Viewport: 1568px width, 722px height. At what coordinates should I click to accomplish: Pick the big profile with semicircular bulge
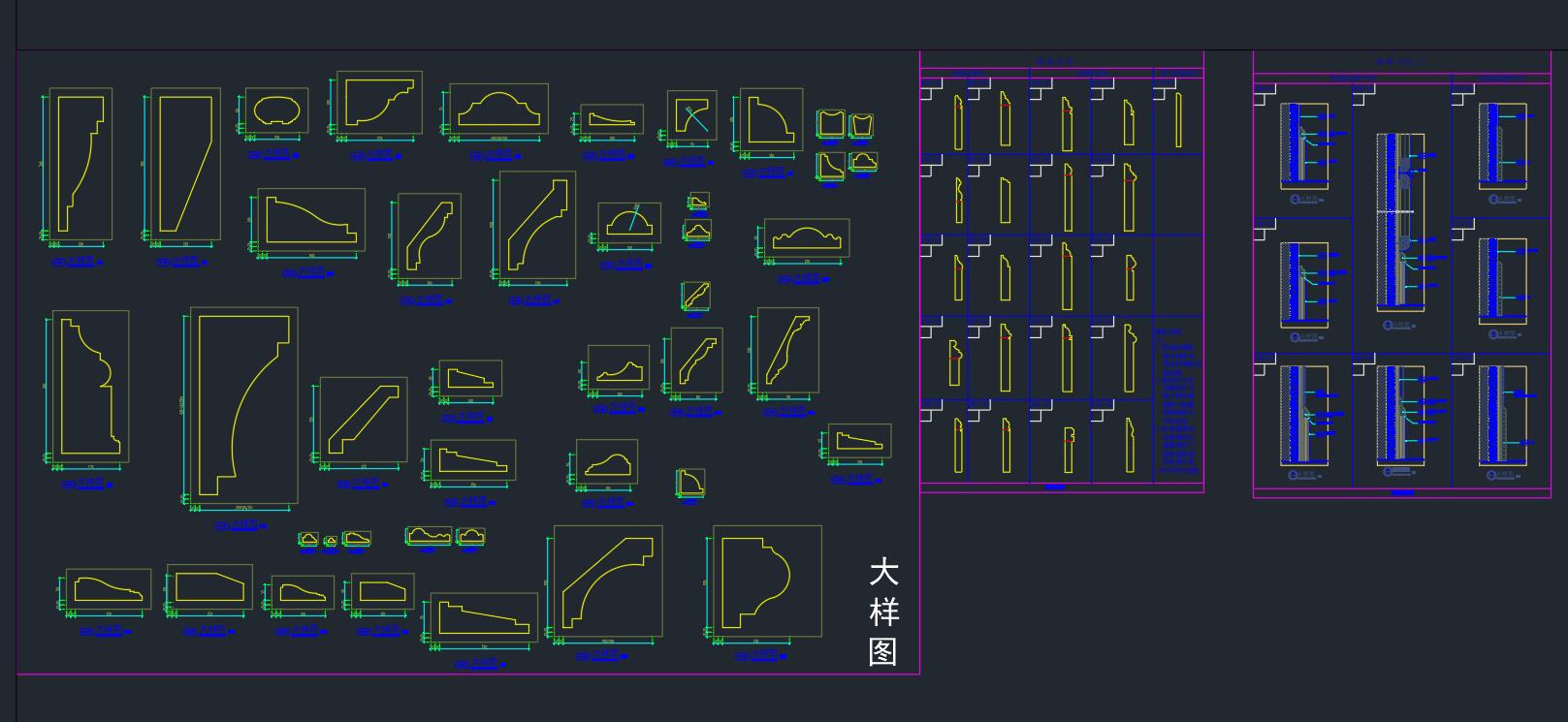tap(756, 583)
